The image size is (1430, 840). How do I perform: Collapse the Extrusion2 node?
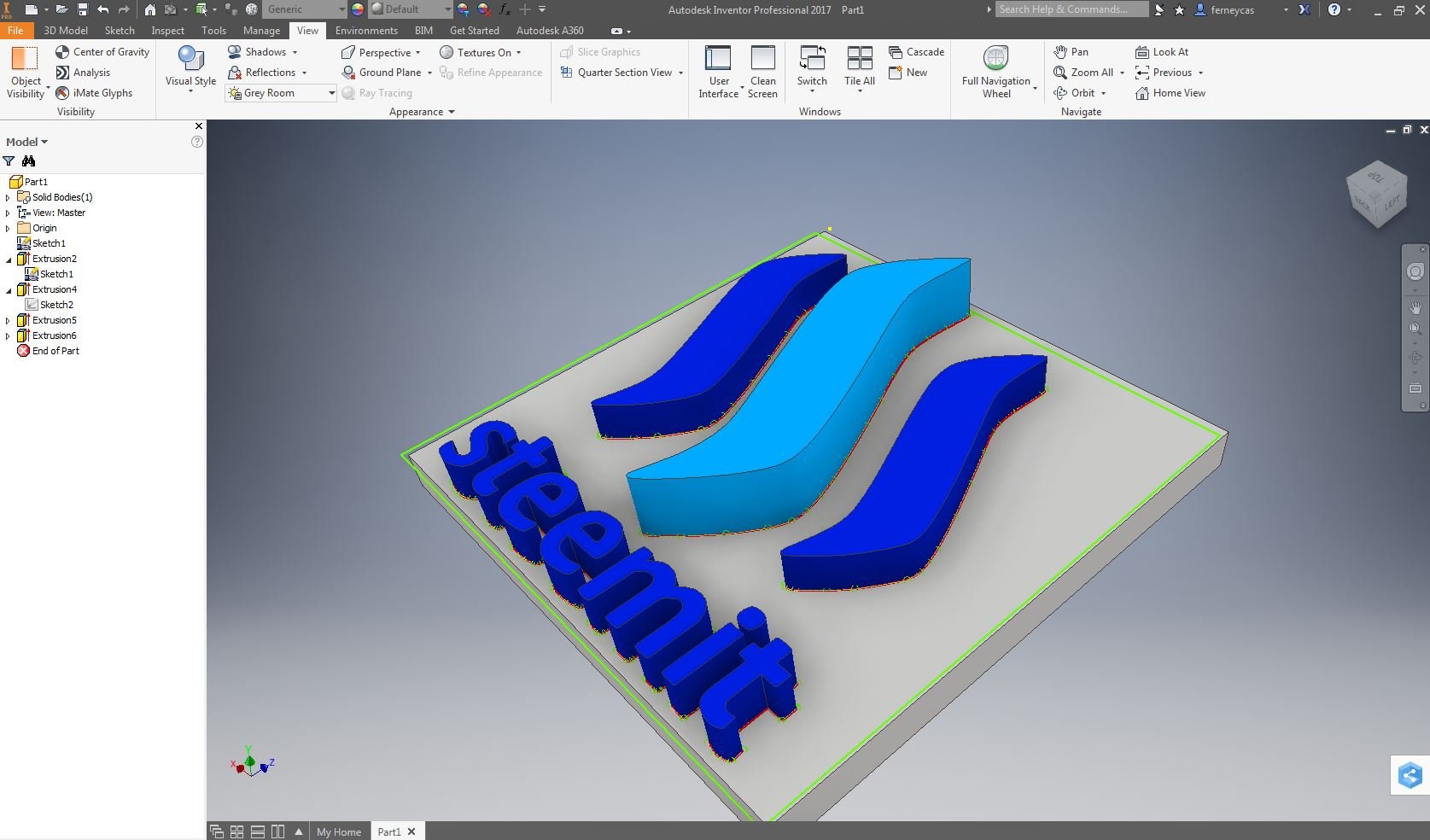pos(9,259)
